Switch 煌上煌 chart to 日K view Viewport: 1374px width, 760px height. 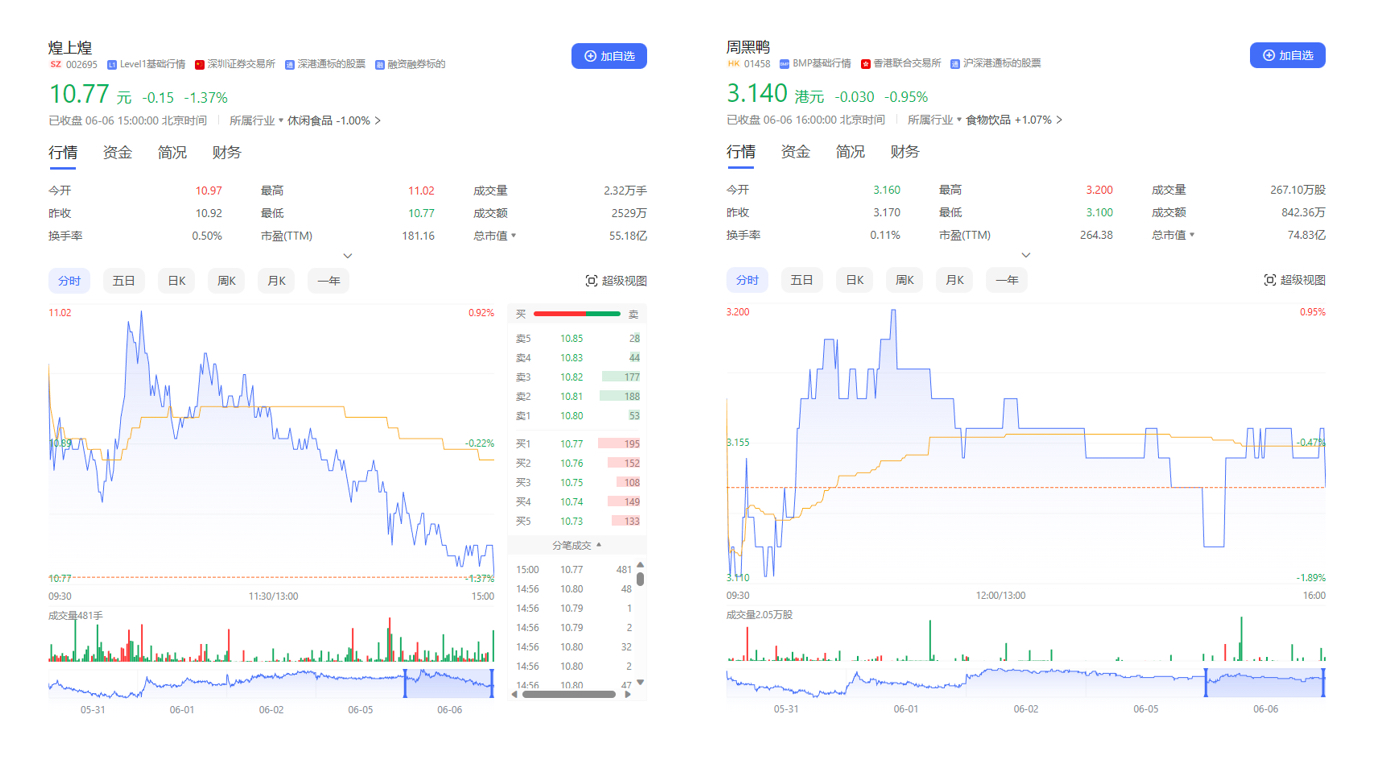pyautogui.click(x=176, y=281)
